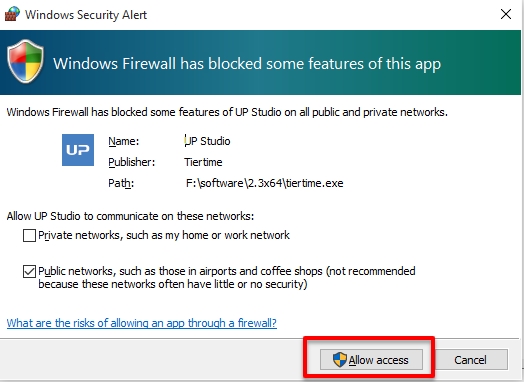Enable the Private networks checkbox

pyautogui.click(x=29, y=235)
